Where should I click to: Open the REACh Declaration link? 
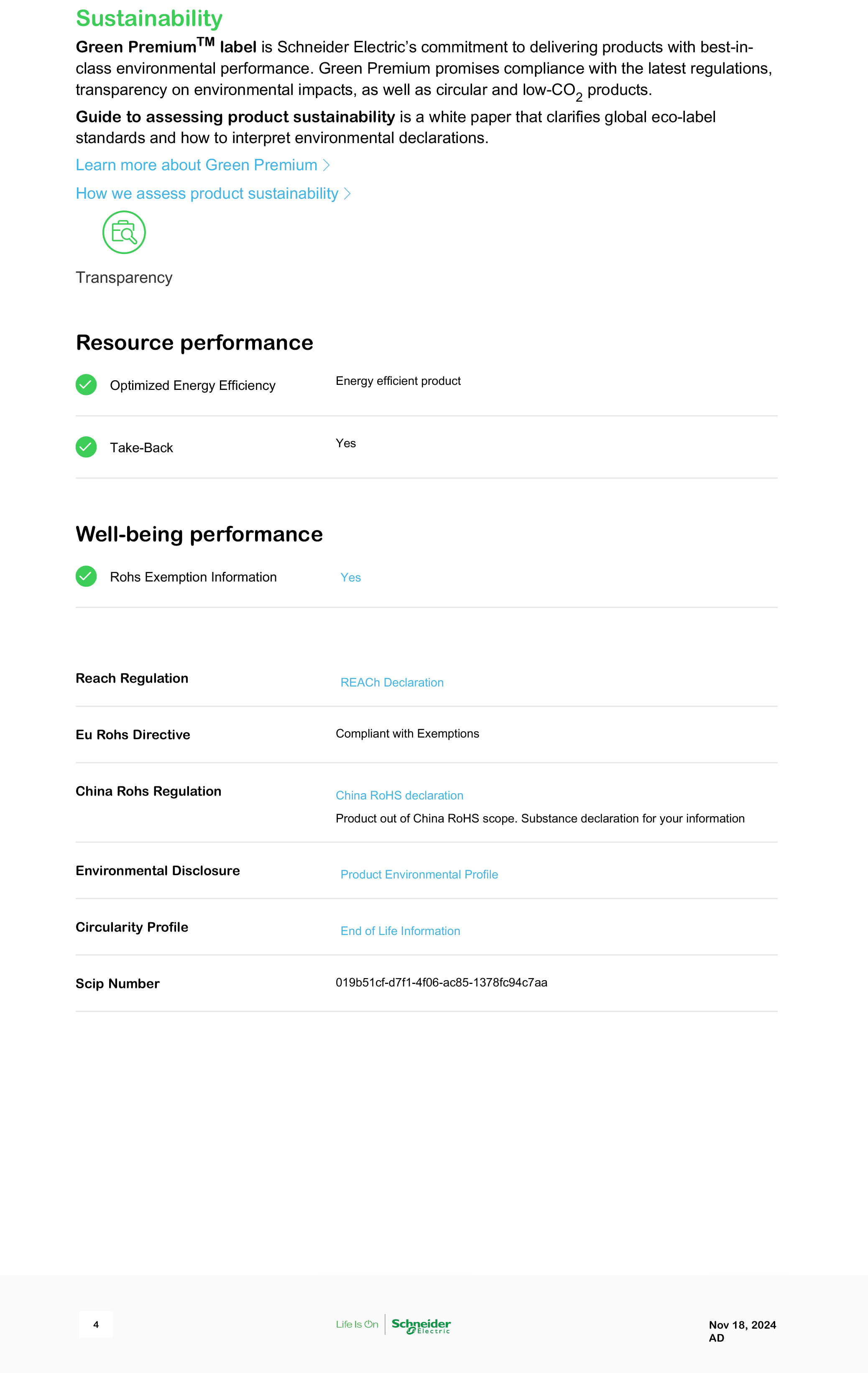coord(391,682)
